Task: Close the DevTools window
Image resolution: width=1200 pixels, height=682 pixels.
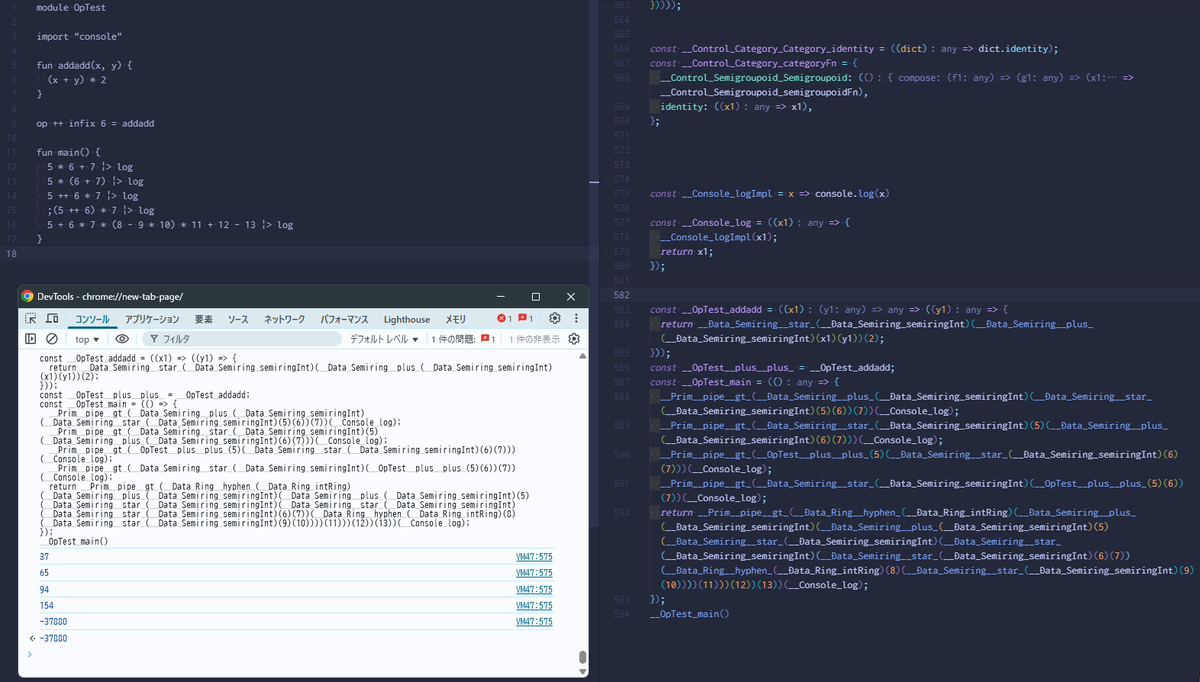Action: coord(571,297)
